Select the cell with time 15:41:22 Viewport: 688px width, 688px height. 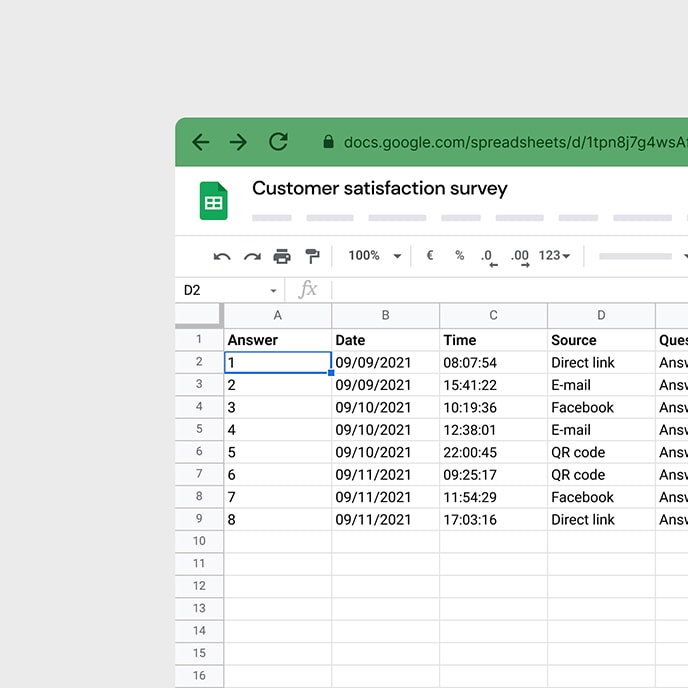[494, 385]
